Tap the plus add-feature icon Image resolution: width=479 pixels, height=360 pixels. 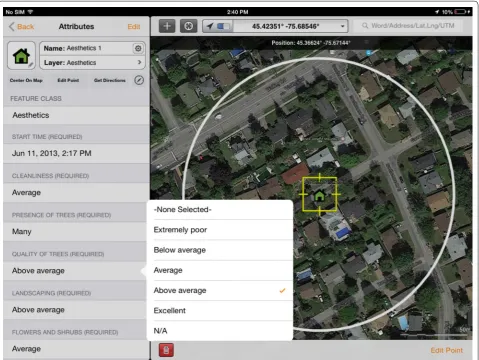tap(167, 26)
